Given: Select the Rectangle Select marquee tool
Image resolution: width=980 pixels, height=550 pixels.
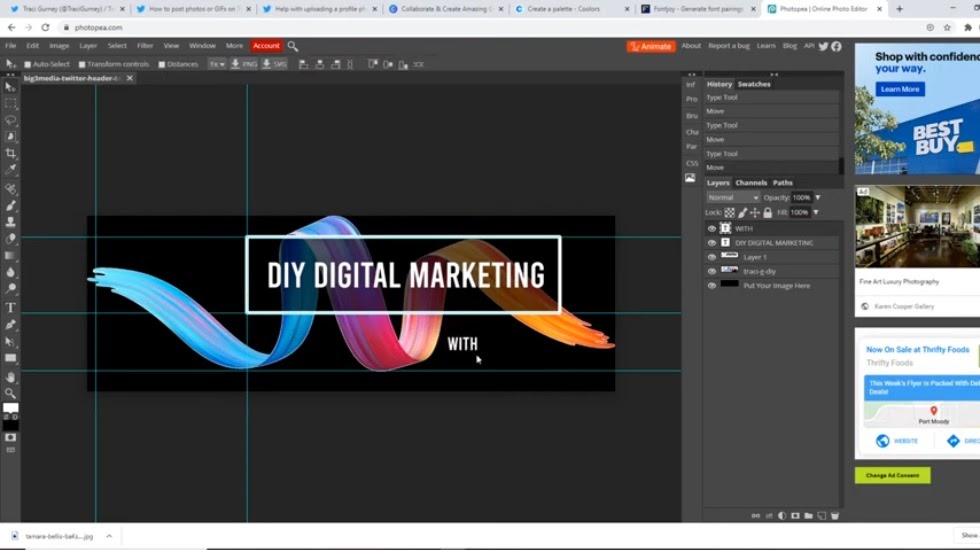Looking at the screenshot, I should [11, 103].
